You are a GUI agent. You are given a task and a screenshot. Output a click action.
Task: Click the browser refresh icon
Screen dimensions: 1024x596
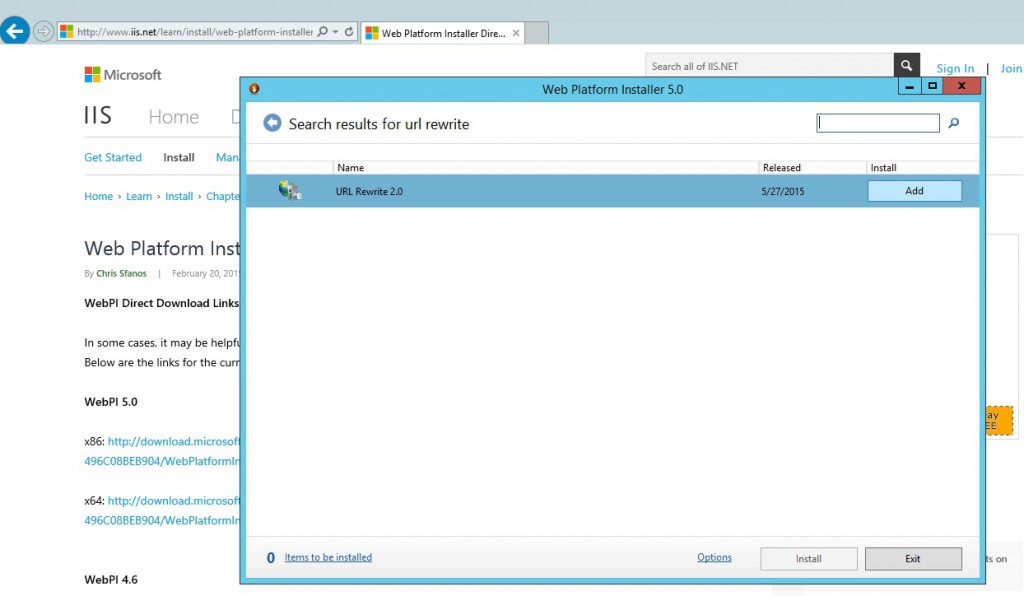coord(349,31)
